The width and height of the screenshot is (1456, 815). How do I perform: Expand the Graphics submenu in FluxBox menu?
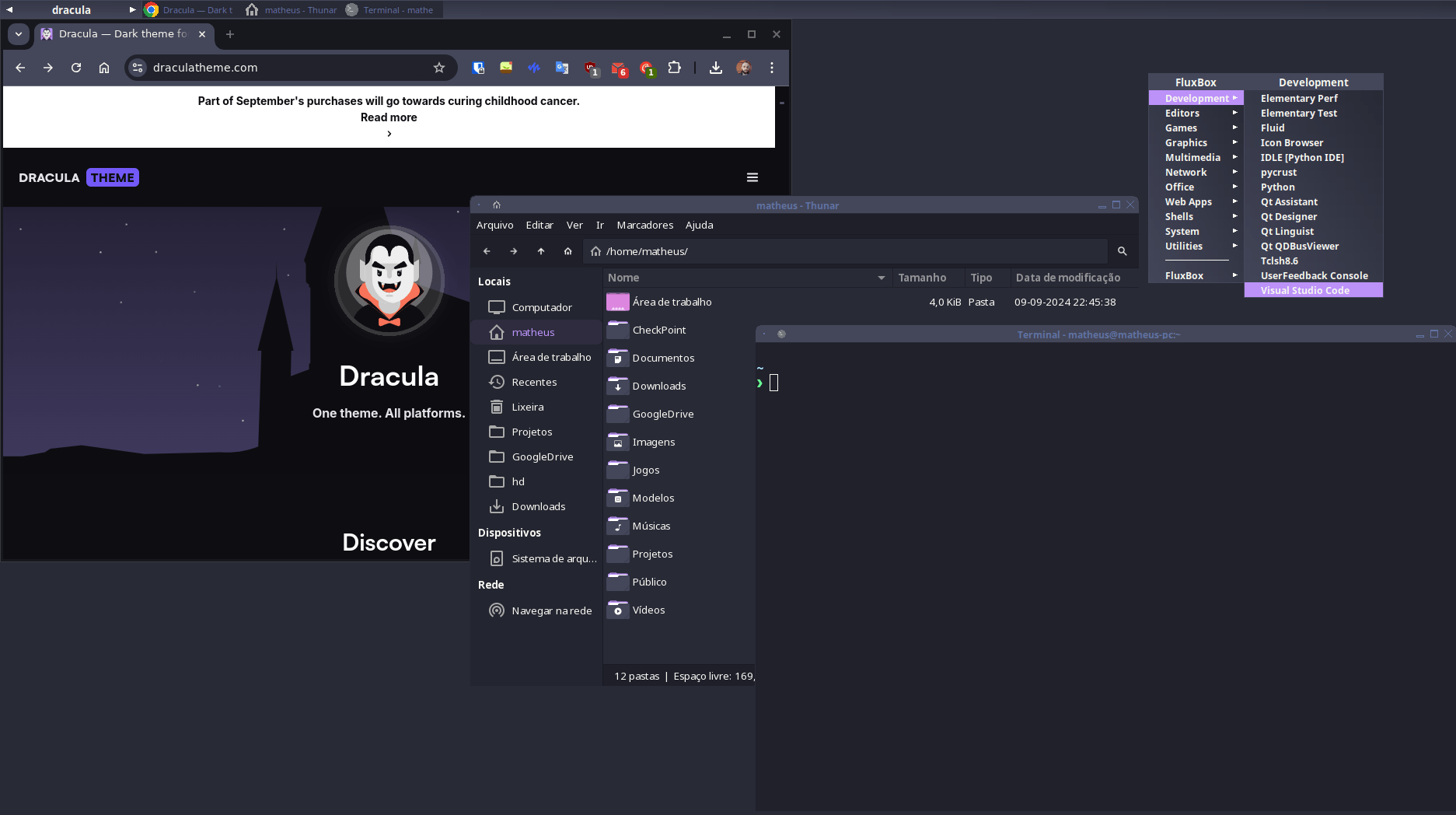pos(1185,142)
